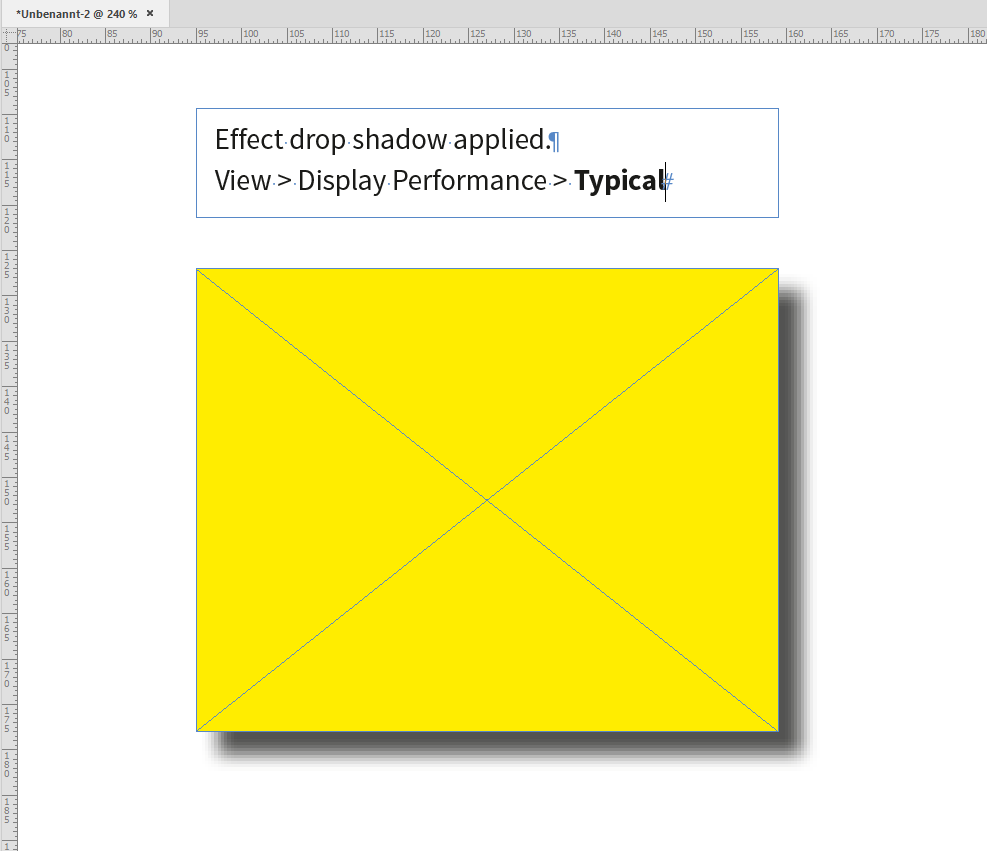Image resolution: width=987 pixels, height=851 pixels.
Task: Select the bold word "Typical"
Action: 618,181
